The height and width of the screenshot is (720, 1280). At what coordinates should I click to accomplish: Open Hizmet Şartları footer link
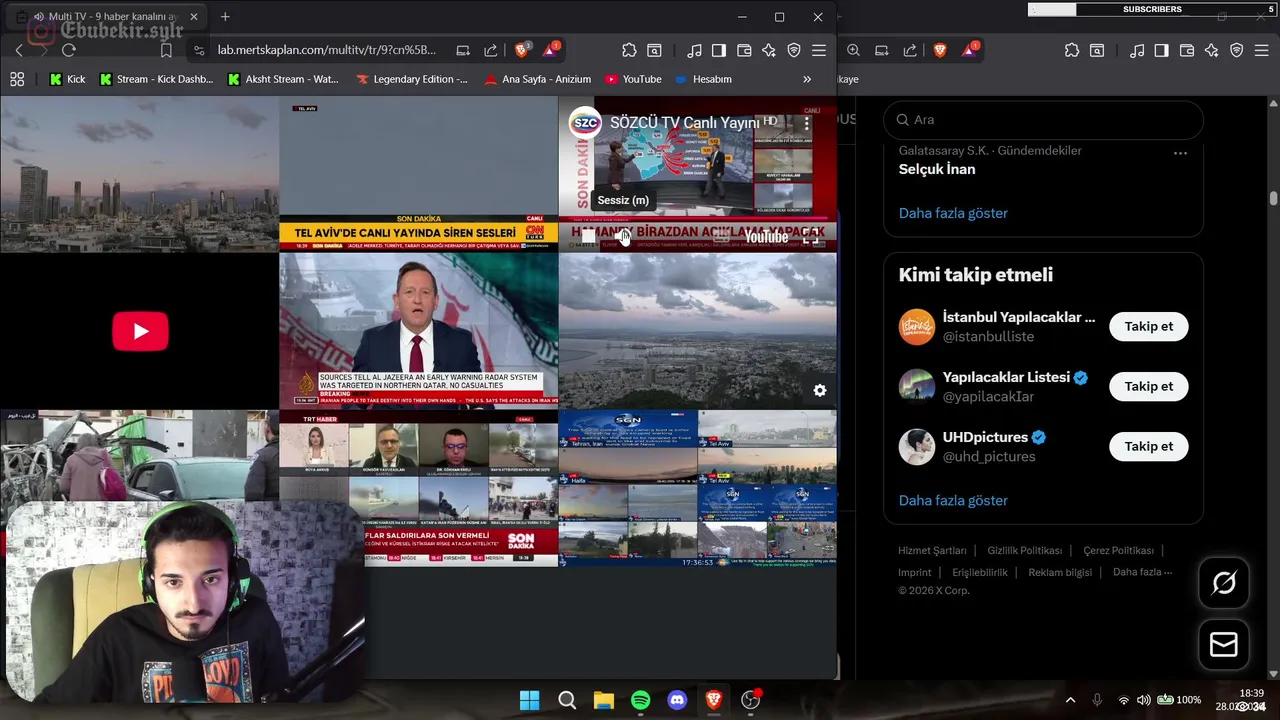coord(932,550)
